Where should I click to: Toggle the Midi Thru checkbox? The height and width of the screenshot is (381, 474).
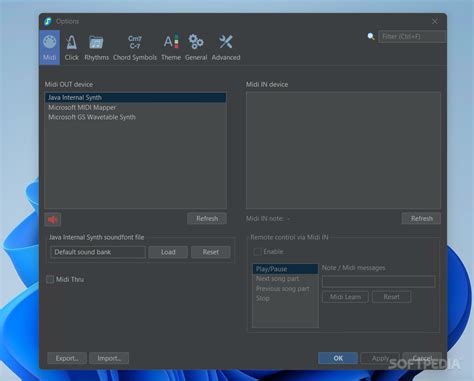tap(50, 279)
